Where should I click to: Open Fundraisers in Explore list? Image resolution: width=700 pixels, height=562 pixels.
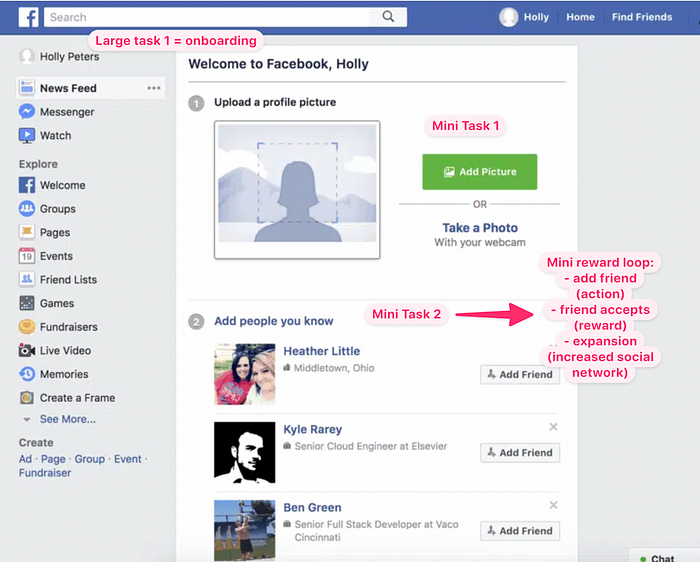pos(69,327)
